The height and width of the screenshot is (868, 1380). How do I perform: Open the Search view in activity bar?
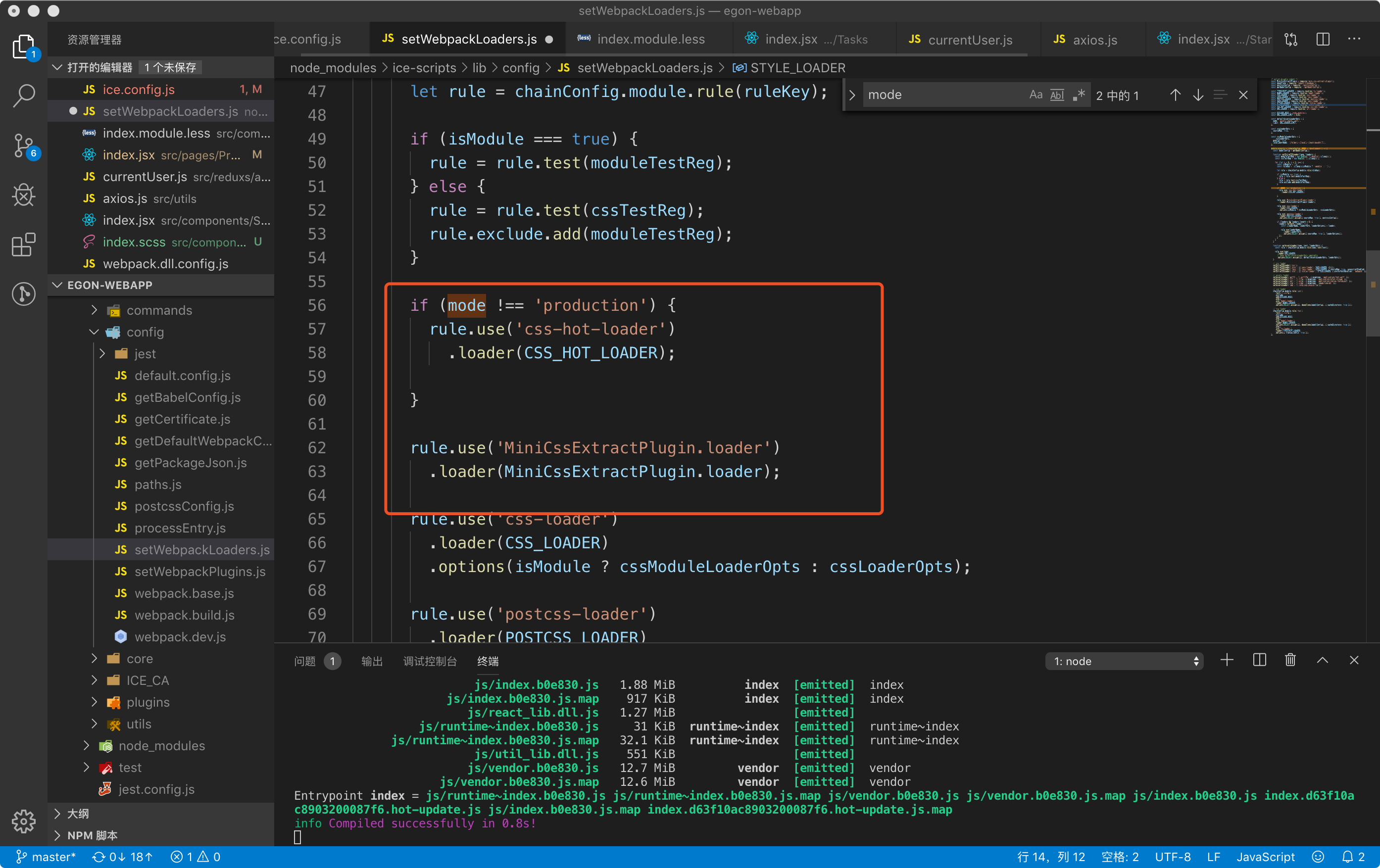[x=23, y=95]
